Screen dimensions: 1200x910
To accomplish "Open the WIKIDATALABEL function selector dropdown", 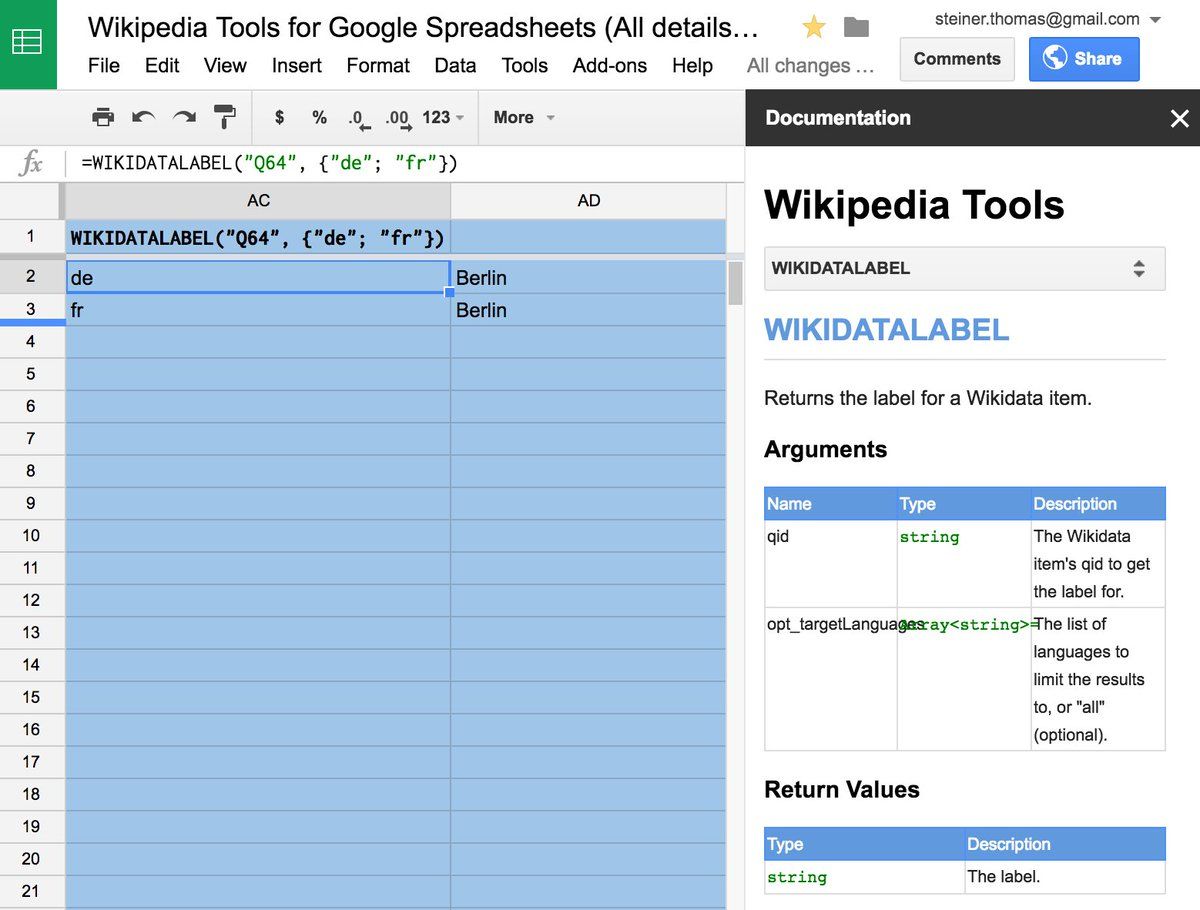I will coord(964,268).
